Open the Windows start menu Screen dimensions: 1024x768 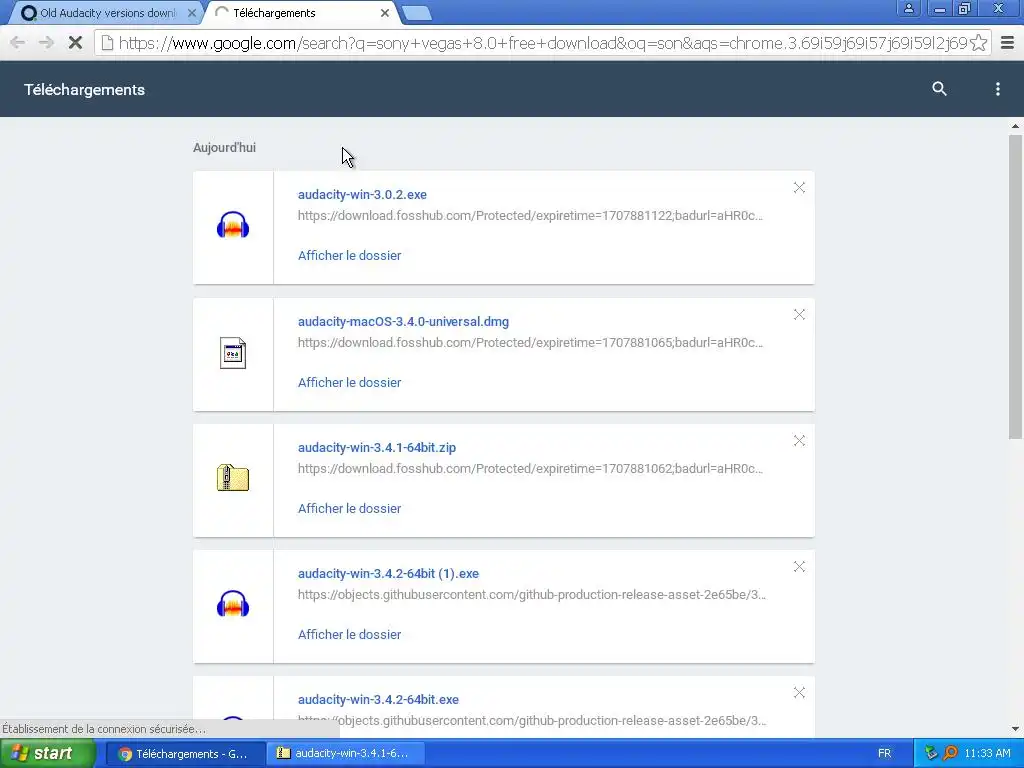(48, 753)
